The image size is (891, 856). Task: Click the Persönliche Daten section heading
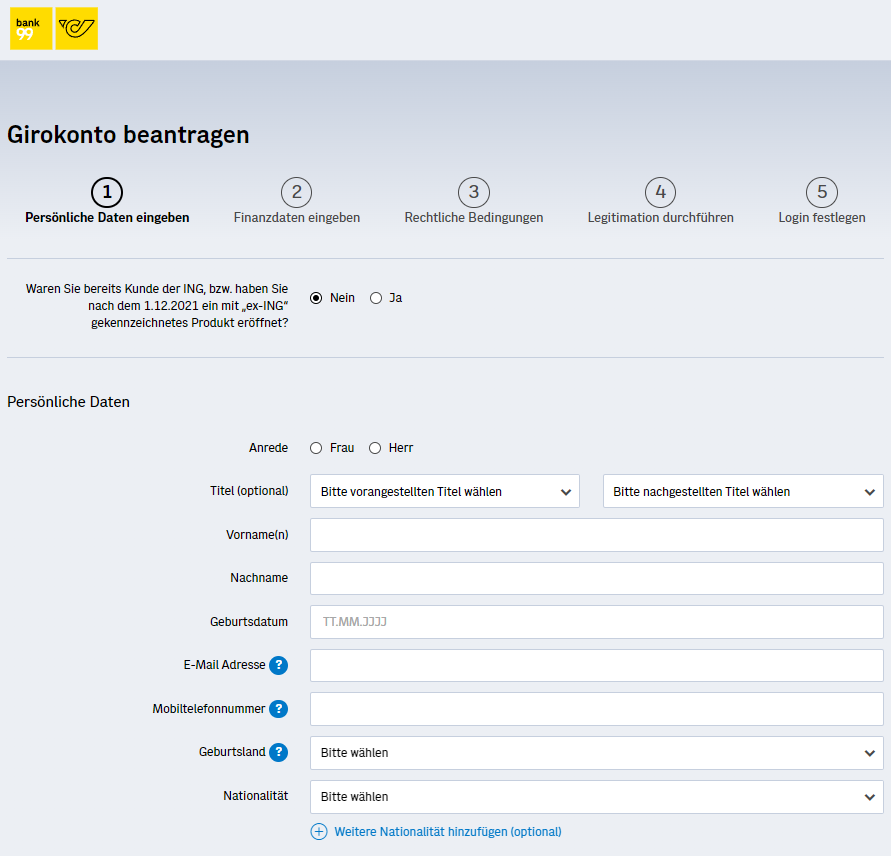click(68, 402)
